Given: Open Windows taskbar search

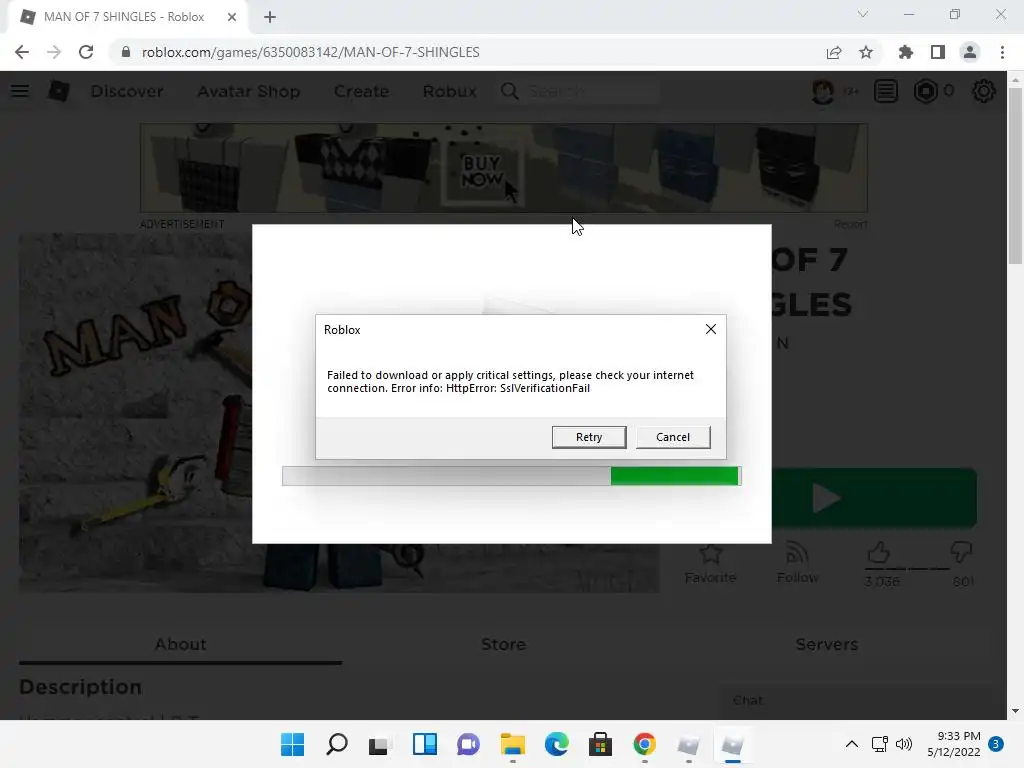Looking at the screenshot, I should (337, 744).
